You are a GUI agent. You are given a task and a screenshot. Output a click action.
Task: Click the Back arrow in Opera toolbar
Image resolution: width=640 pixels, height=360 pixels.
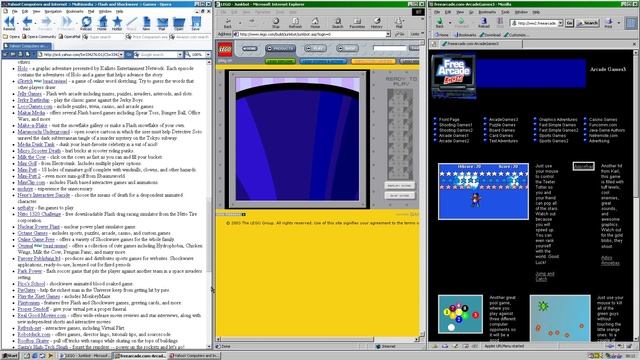click(x=27, y=22)
